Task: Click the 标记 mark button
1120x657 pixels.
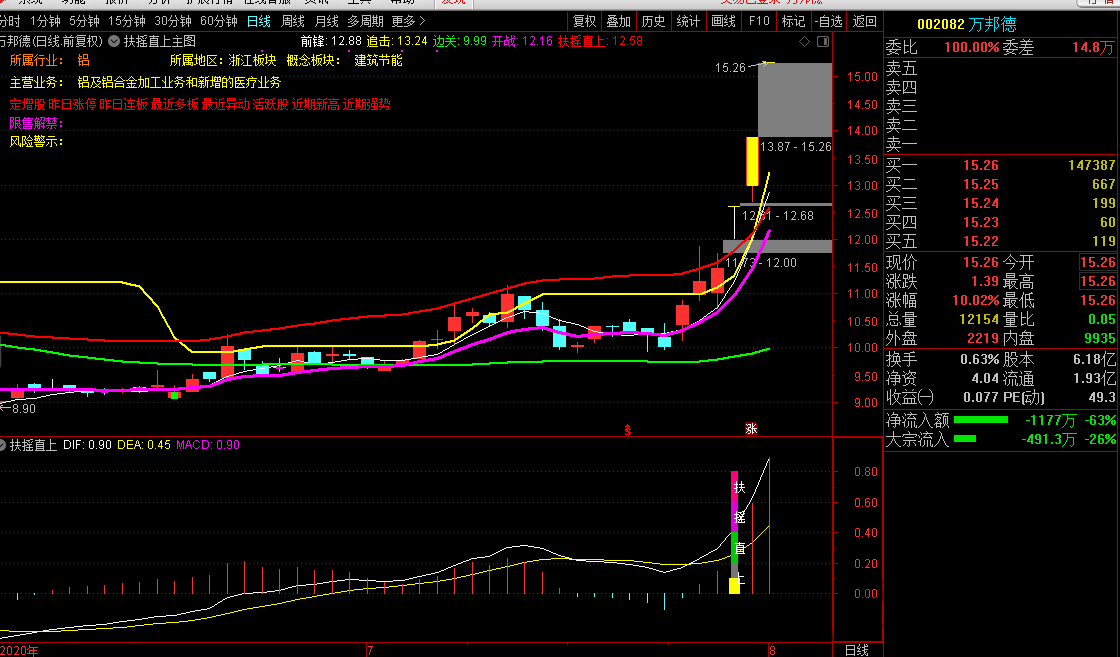Action: point(792,21)
